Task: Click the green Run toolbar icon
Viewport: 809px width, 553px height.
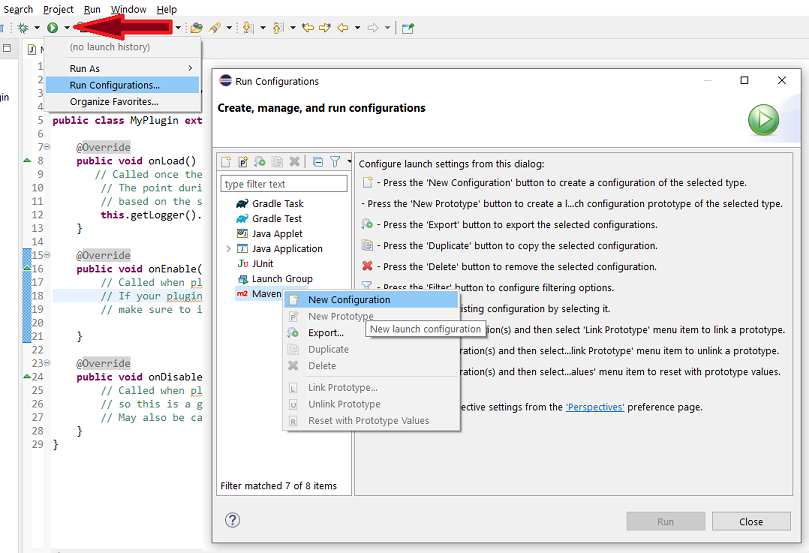Action: click(52, 28)
